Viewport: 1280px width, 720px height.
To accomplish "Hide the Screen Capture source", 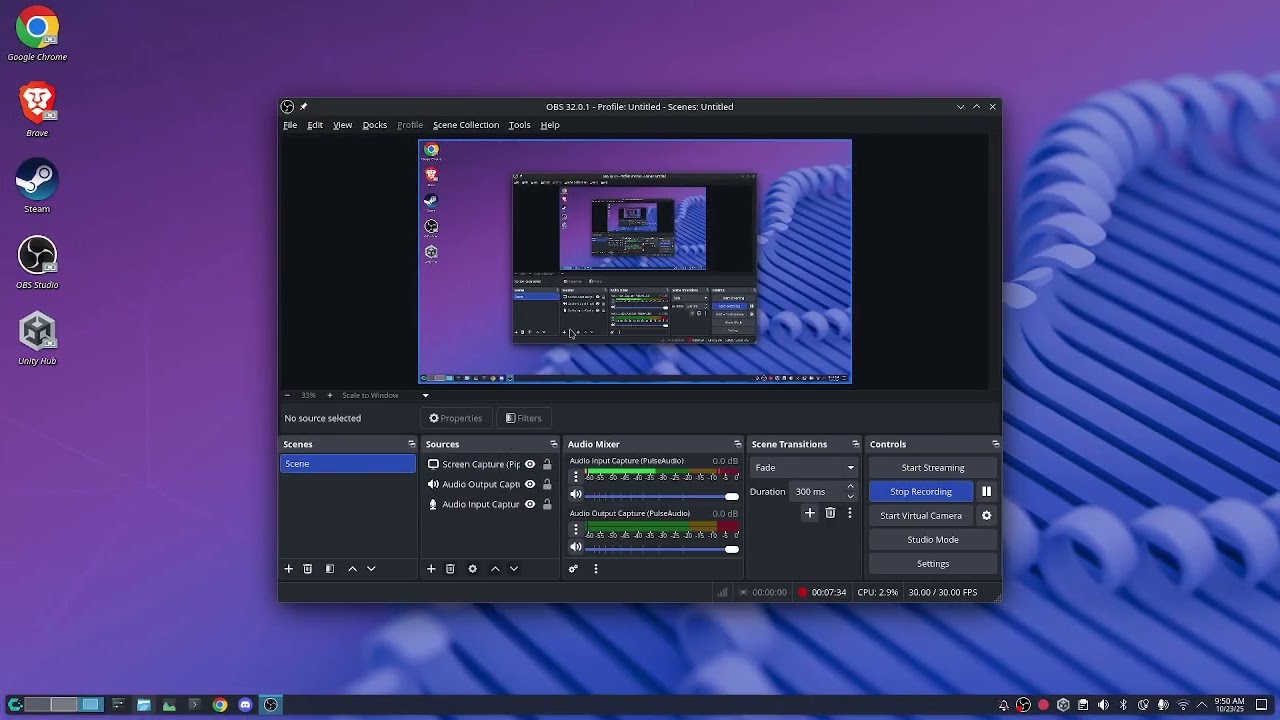I will pyautogui.click(x=530, y=464).
